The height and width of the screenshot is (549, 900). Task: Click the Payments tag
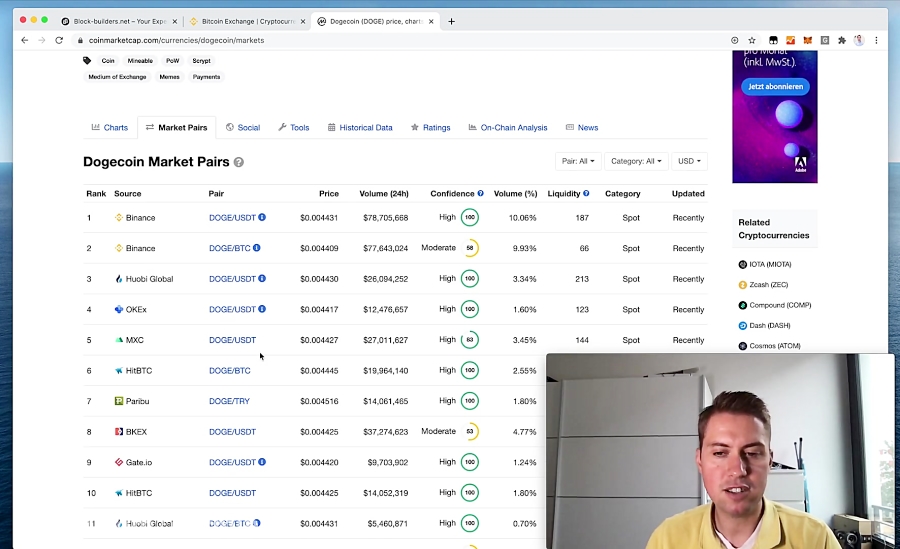207,76
